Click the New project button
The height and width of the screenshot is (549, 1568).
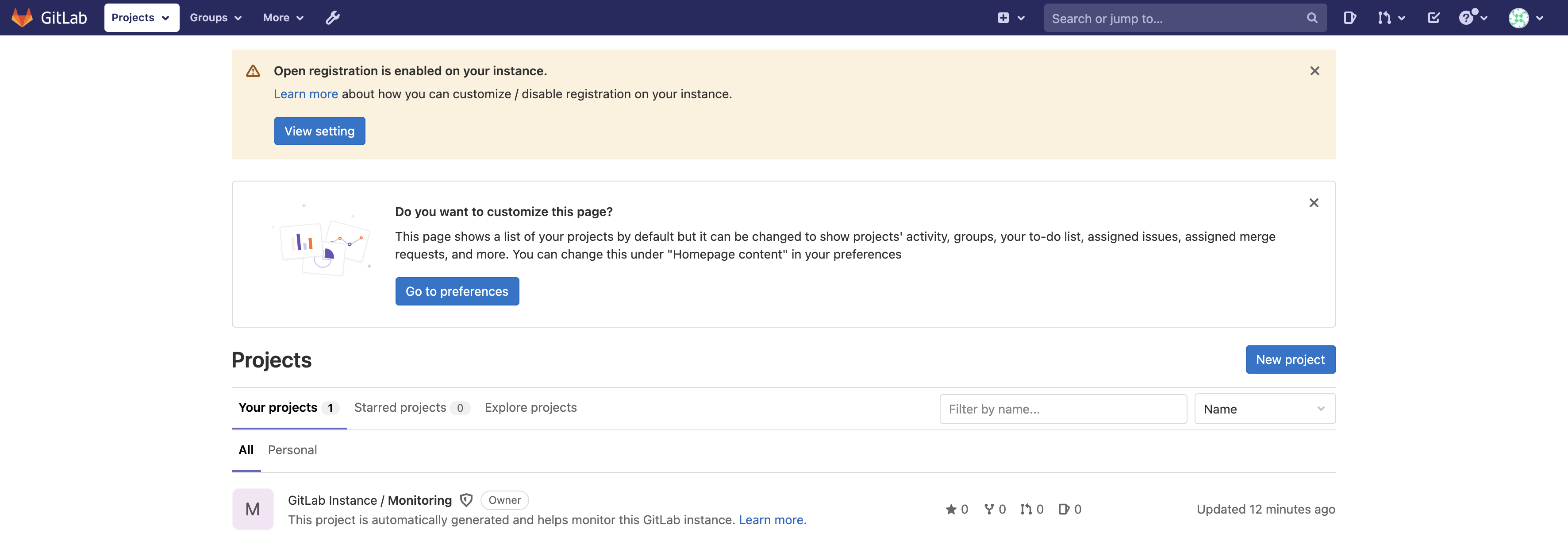tap(1290, 360)
